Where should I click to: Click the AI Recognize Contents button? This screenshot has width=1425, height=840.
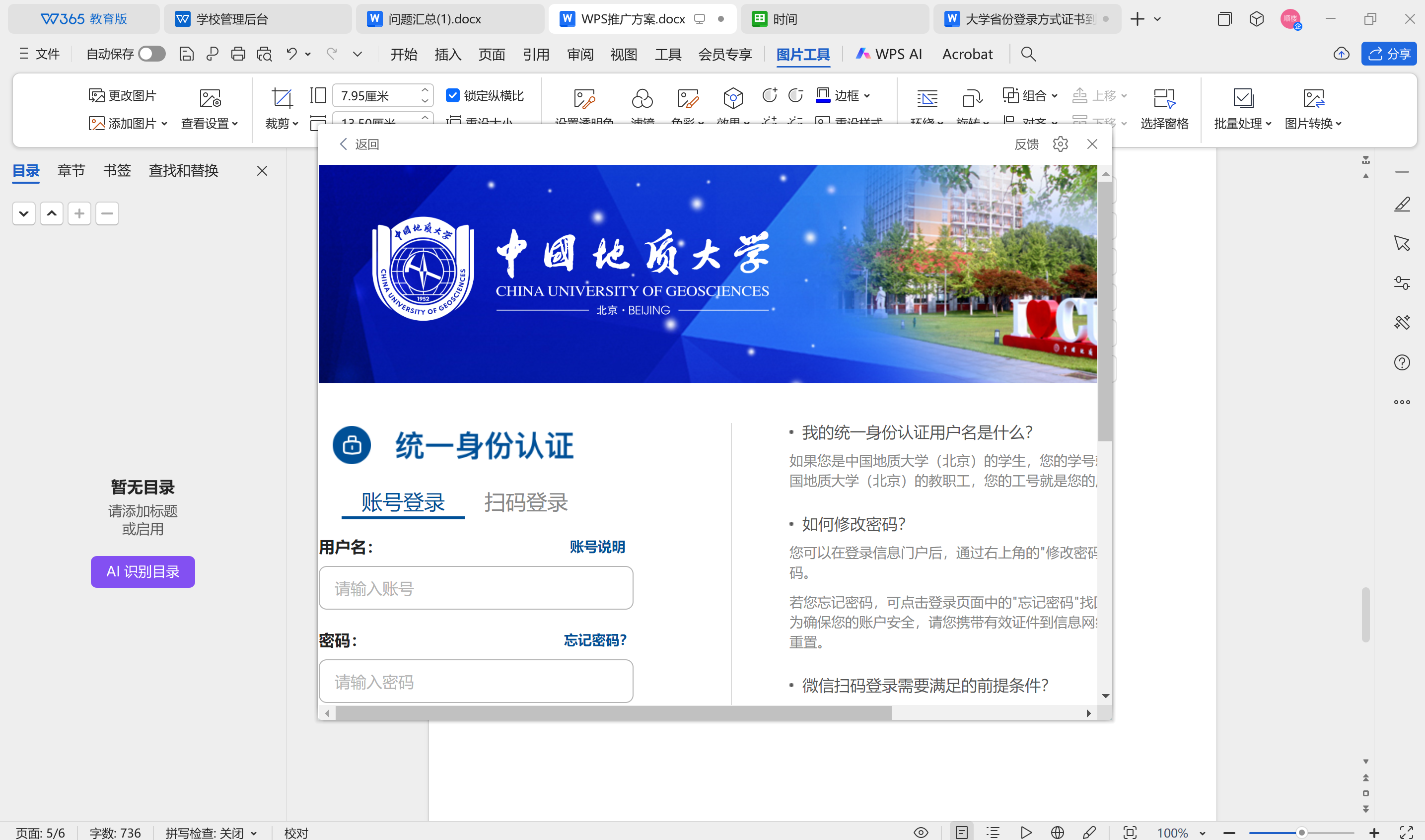(142, 571)
